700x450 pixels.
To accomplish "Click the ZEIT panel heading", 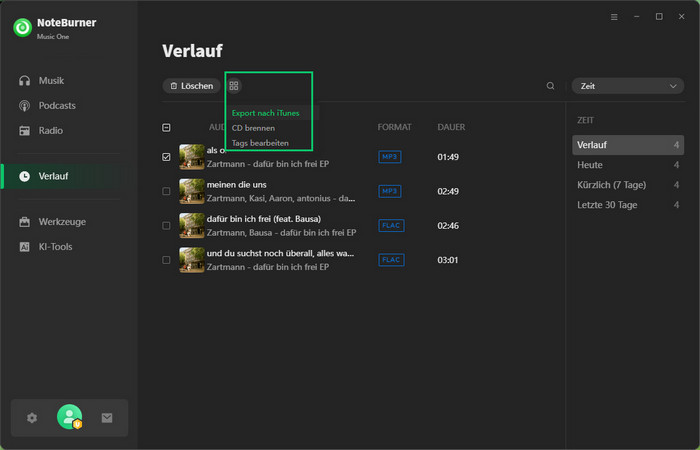I will [585, 121].
